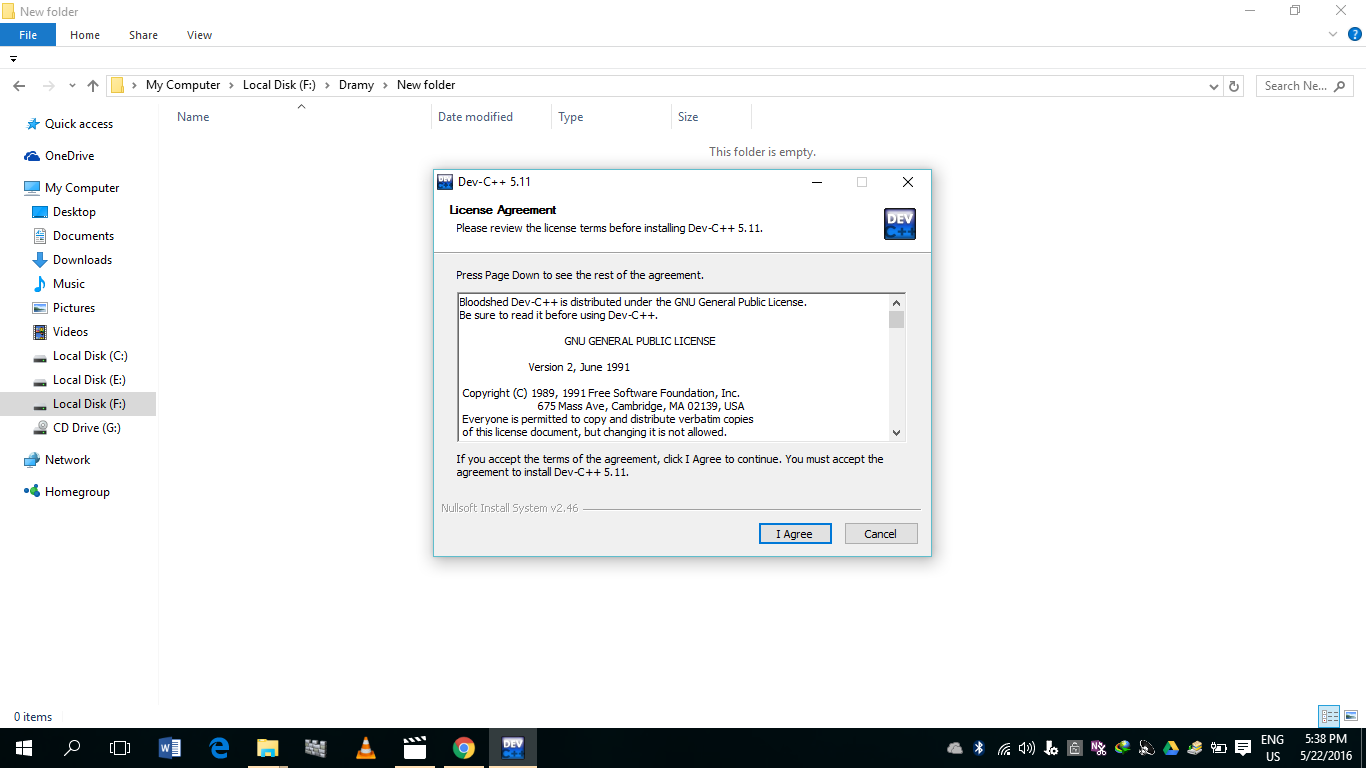1366x768 pixels.
Task: Select Quick access in navigation pane
Action: pos(79,124)
